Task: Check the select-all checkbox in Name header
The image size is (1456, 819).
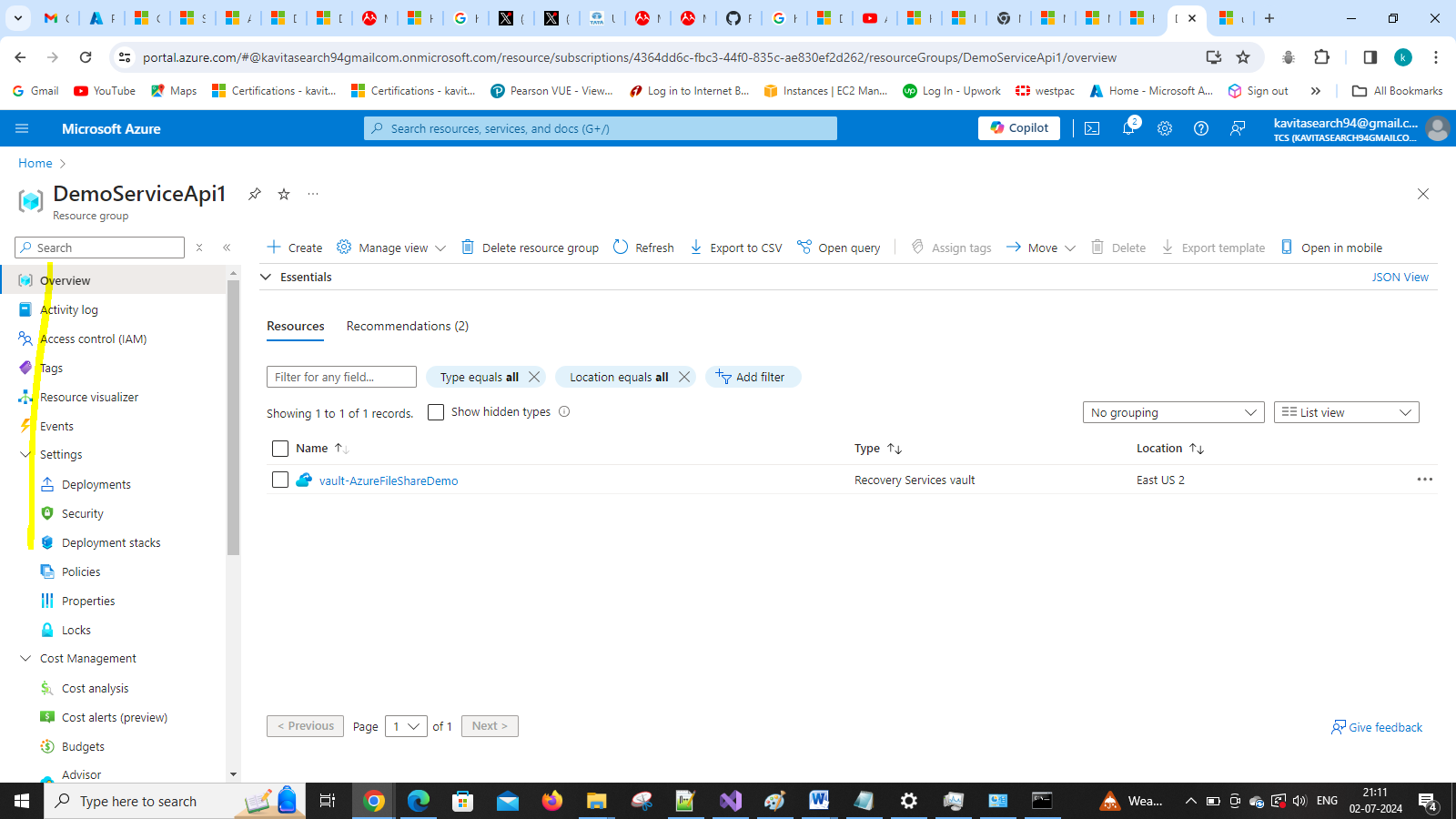Action: (280, 449)
